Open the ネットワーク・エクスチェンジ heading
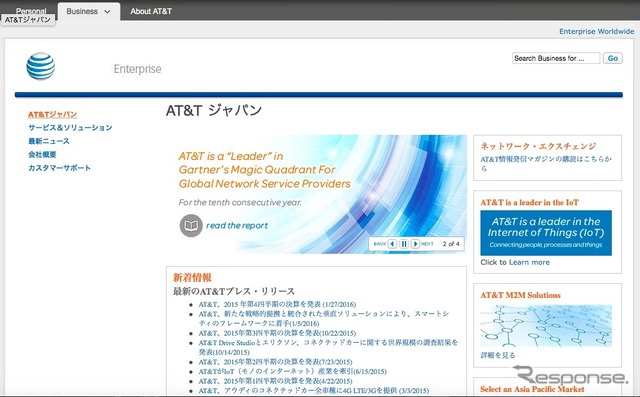This screenshot has width=640, height=397. pos(538,146)
